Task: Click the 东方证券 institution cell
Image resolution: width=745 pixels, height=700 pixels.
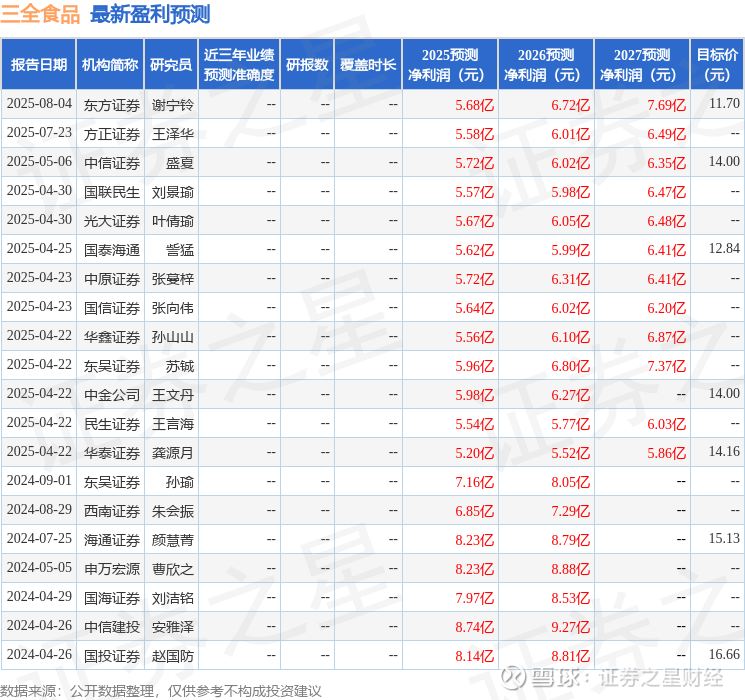Action: pyautogui.click(x=112, y=105)
